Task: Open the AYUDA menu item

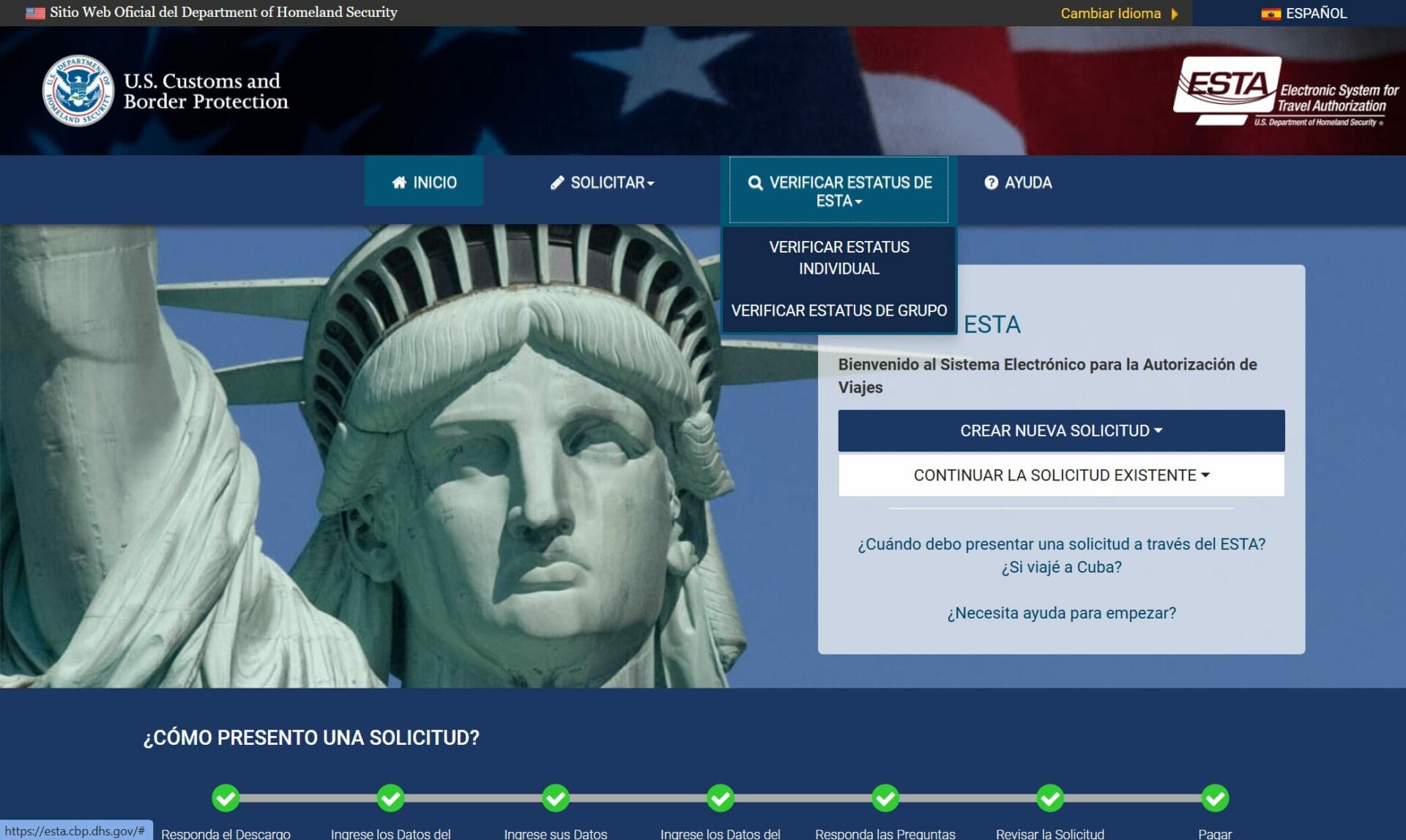Action: [1018, 182]
